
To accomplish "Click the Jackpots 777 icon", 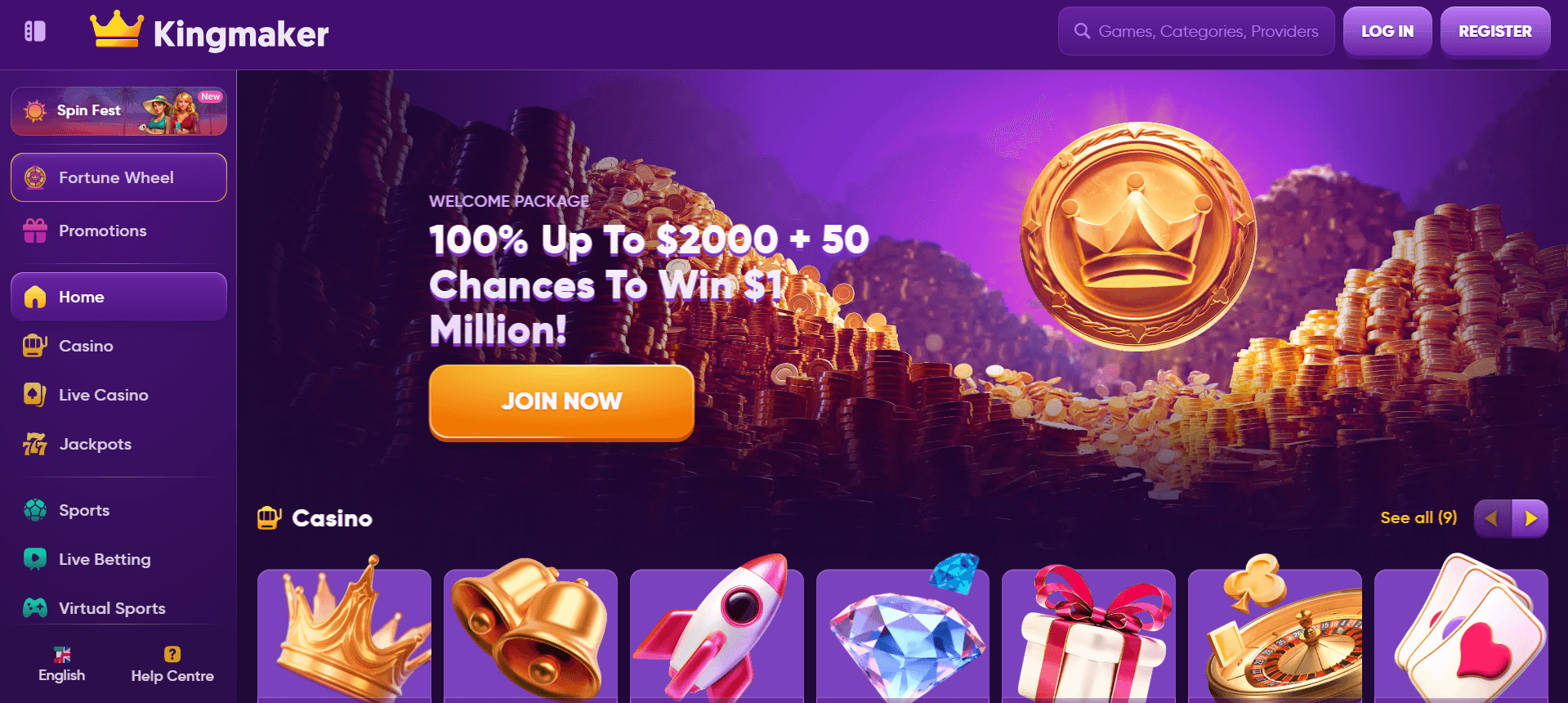I will click(35, 444).
